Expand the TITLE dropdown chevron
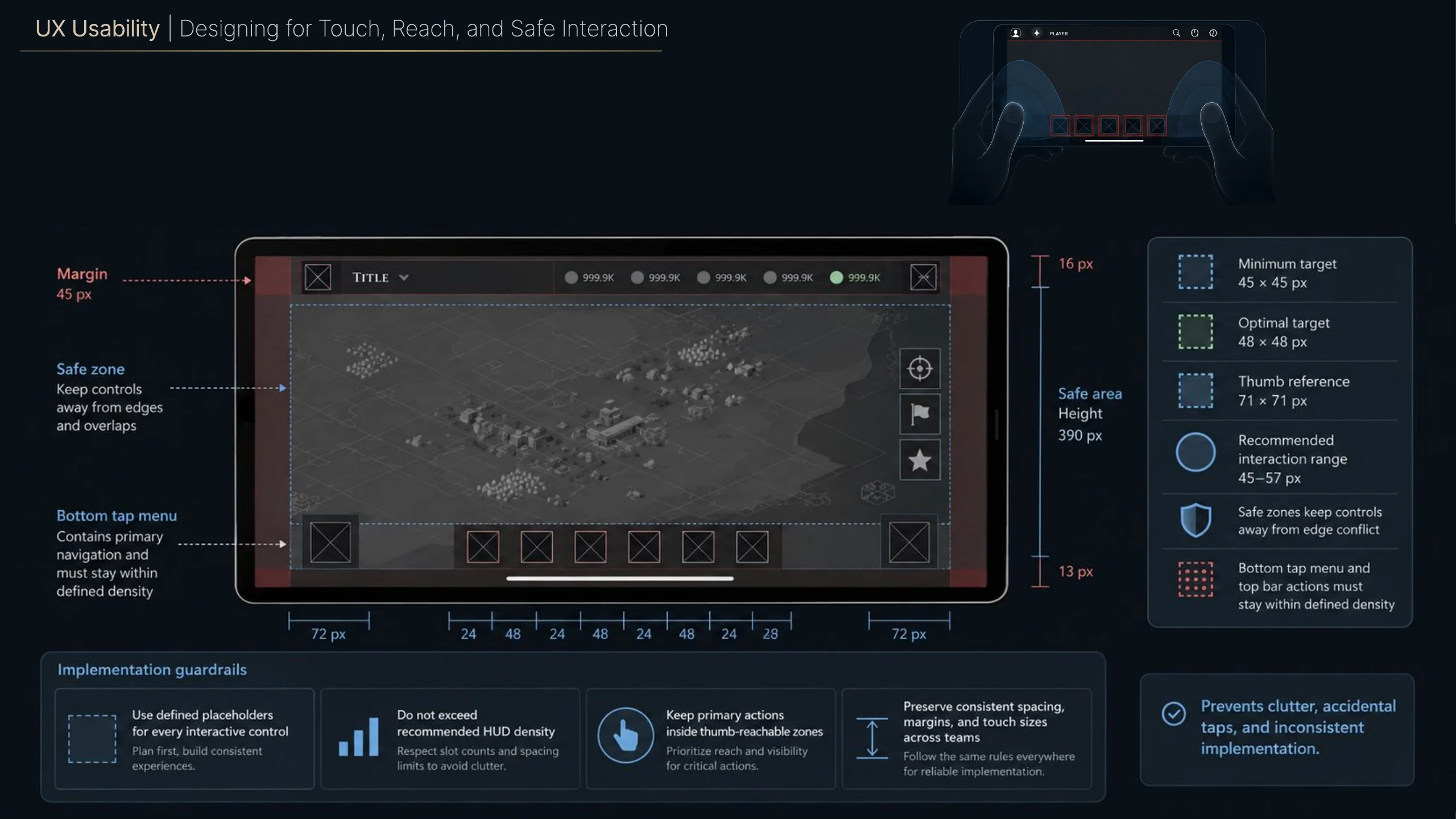Viewport: 1456px width, 819px height. tap(404, 278)
